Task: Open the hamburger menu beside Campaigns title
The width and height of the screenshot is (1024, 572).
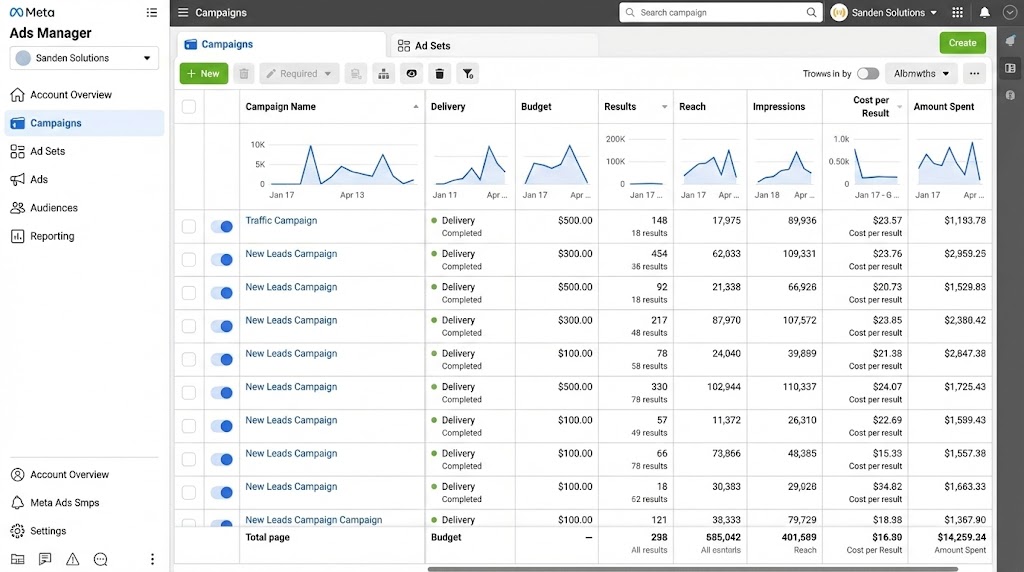Action: click(x=183, y=12)
